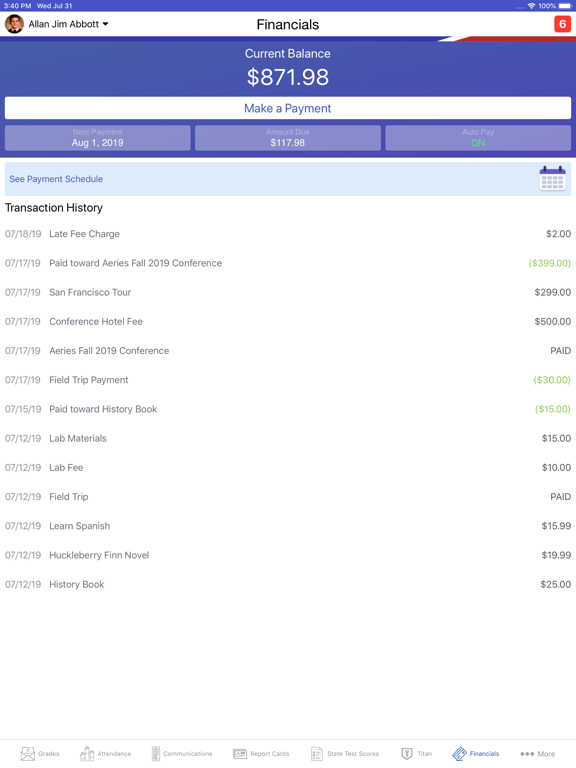This screenshot has height=768, width=576.
Task: Open the Grades tab icon
Action: (28, 753)
